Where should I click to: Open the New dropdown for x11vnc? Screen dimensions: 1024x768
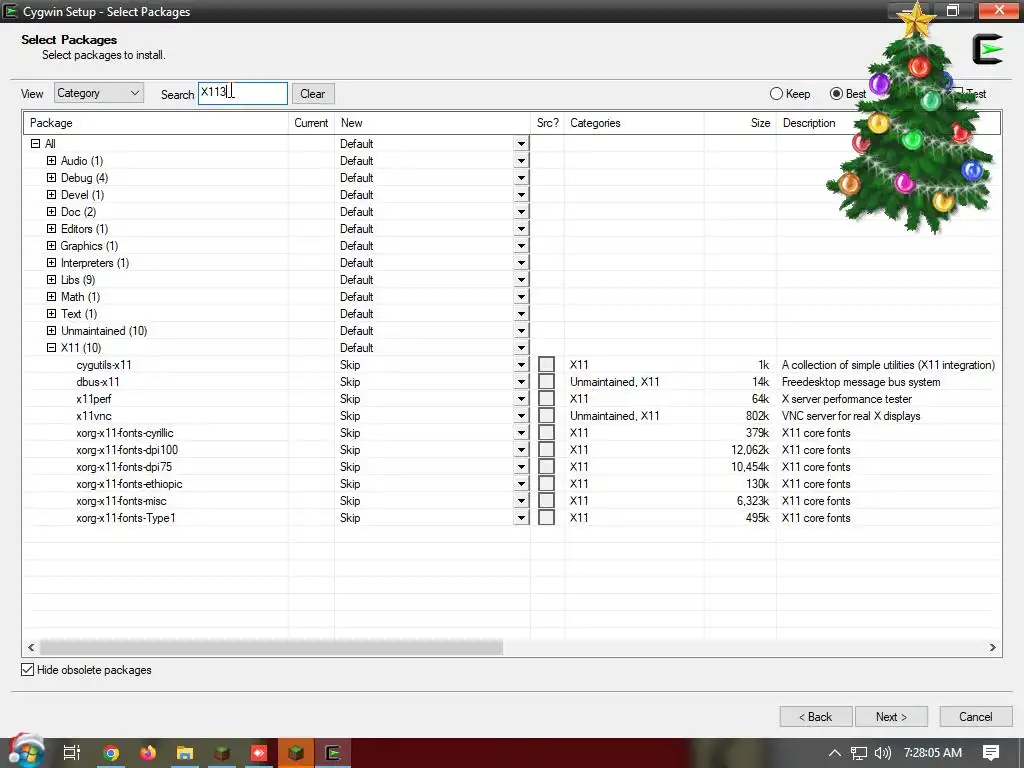coord(521,416)
